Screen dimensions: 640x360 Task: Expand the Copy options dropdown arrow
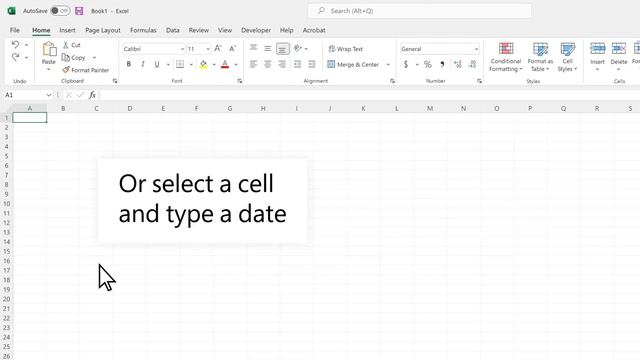94,58
